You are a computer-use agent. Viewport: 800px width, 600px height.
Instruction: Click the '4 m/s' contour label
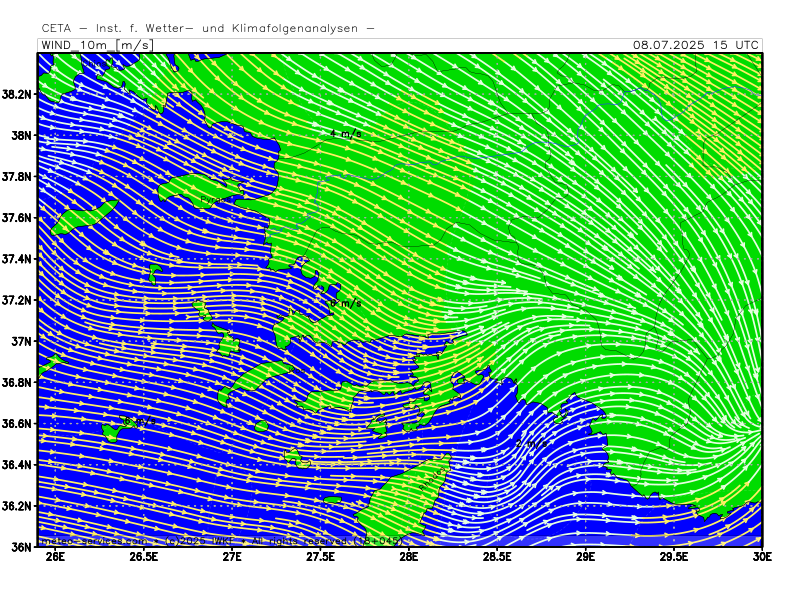[x=345, y=134]
